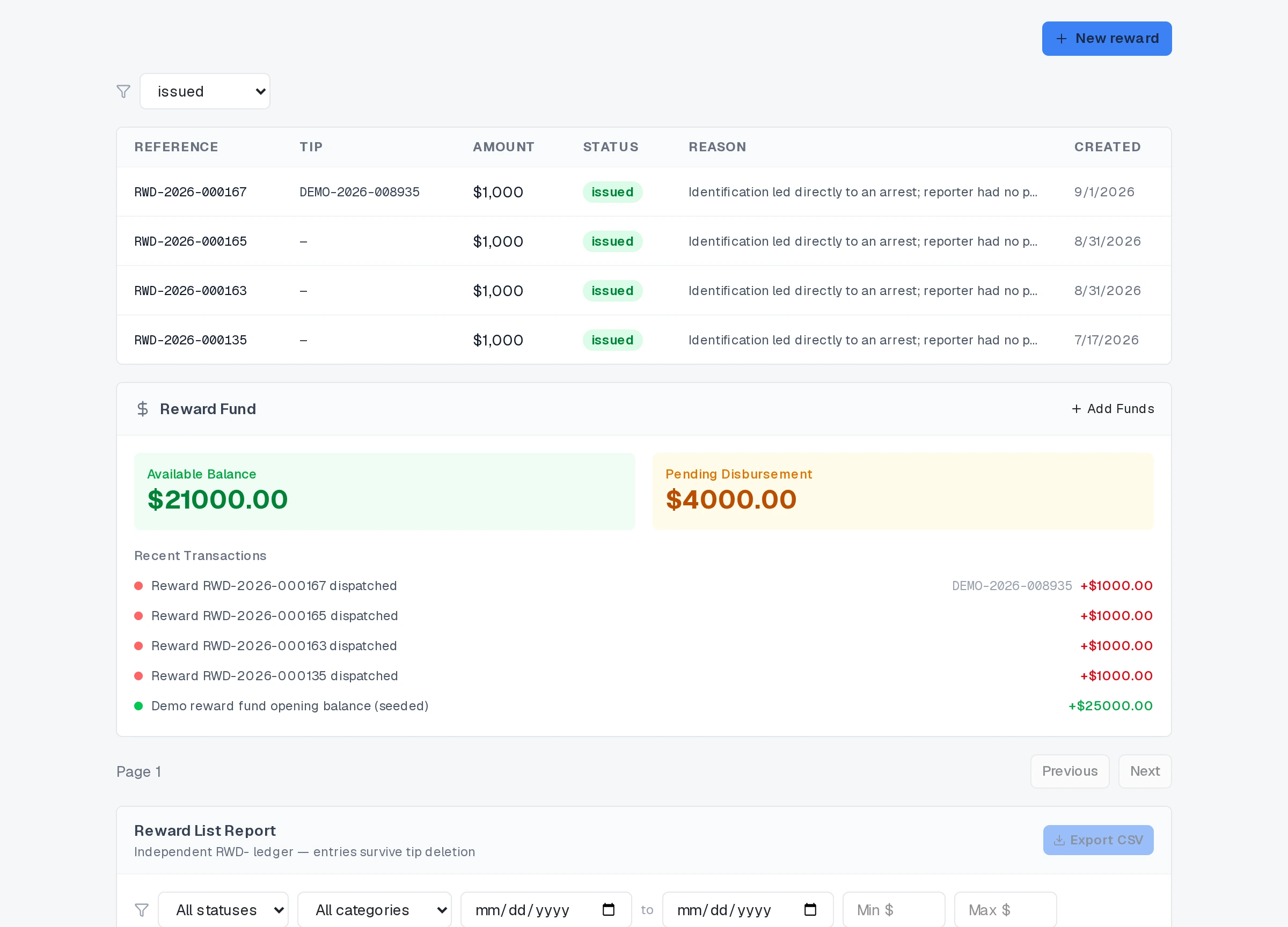The height and width of the screenshot is (927, 1288).
Task: Click the red dot beside RWD-2026-000167 dispatched
Action: [138, 586]
